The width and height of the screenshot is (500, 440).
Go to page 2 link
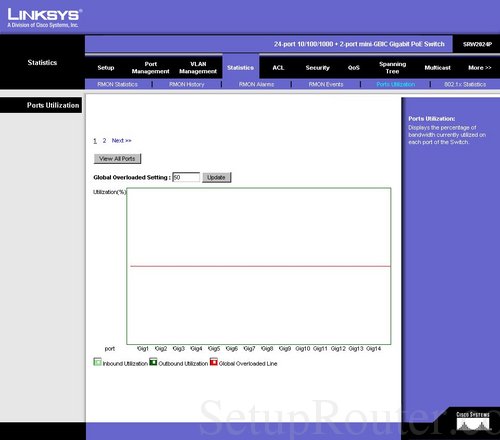(x=104, y=141)
